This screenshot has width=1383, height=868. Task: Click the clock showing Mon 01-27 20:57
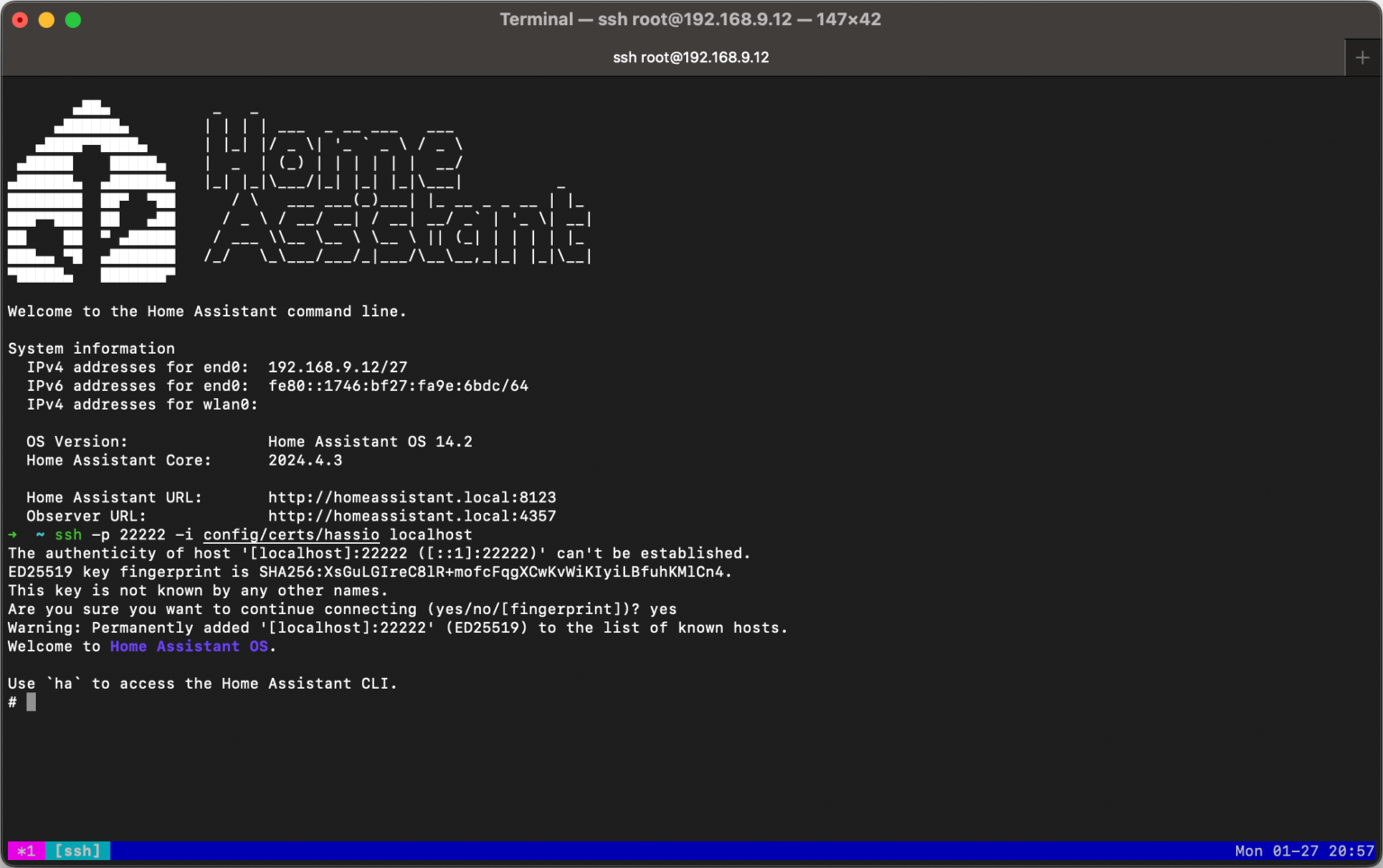tap(1303, 850)
